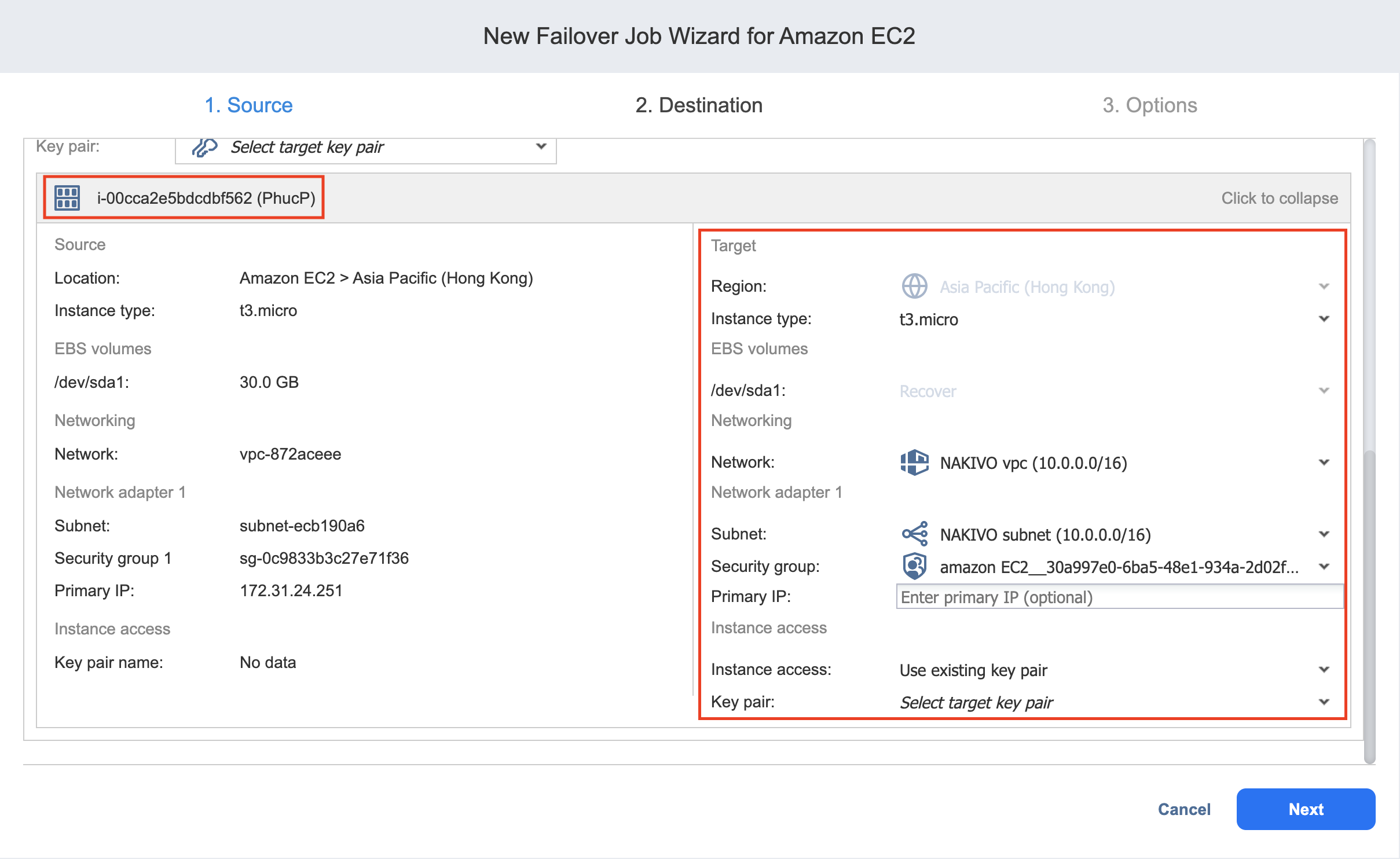
Task: Click source key pair name No data
Action: 268,662
